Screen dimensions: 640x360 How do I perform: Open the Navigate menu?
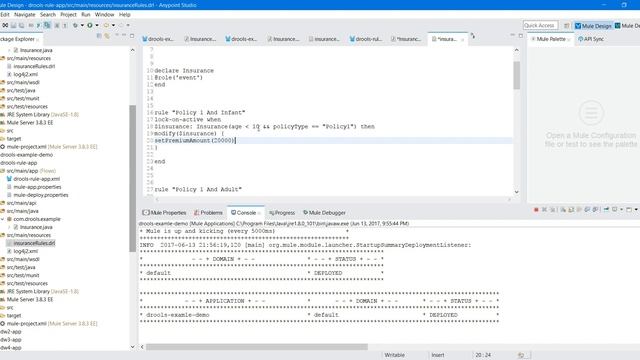coord(24,14)
